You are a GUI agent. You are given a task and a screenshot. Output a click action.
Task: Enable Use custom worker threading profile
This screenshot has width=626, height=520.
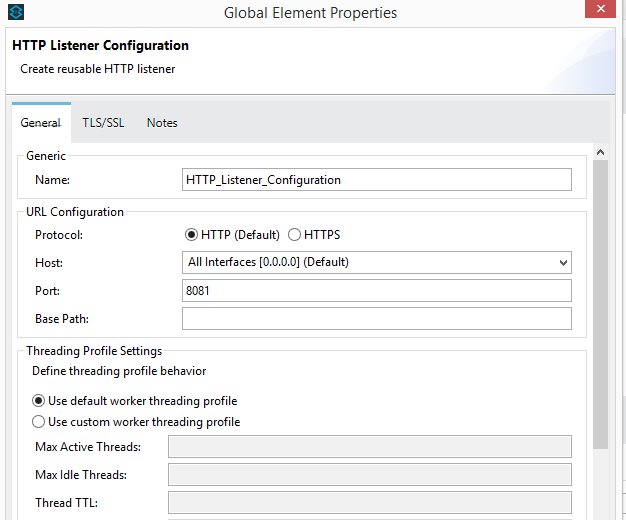(39, 422)
